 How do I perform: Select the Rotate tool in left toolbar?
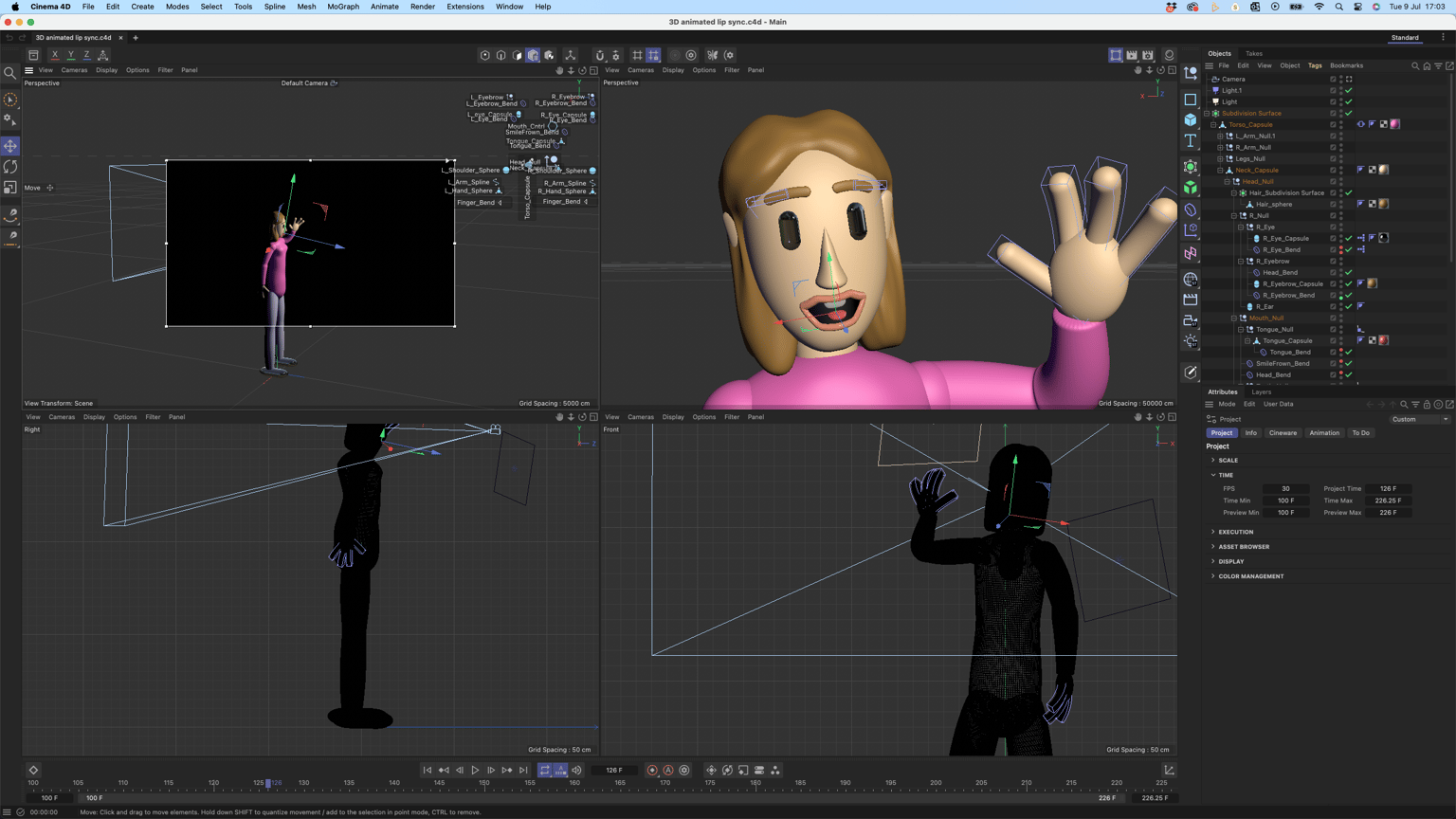pos(10,167)
